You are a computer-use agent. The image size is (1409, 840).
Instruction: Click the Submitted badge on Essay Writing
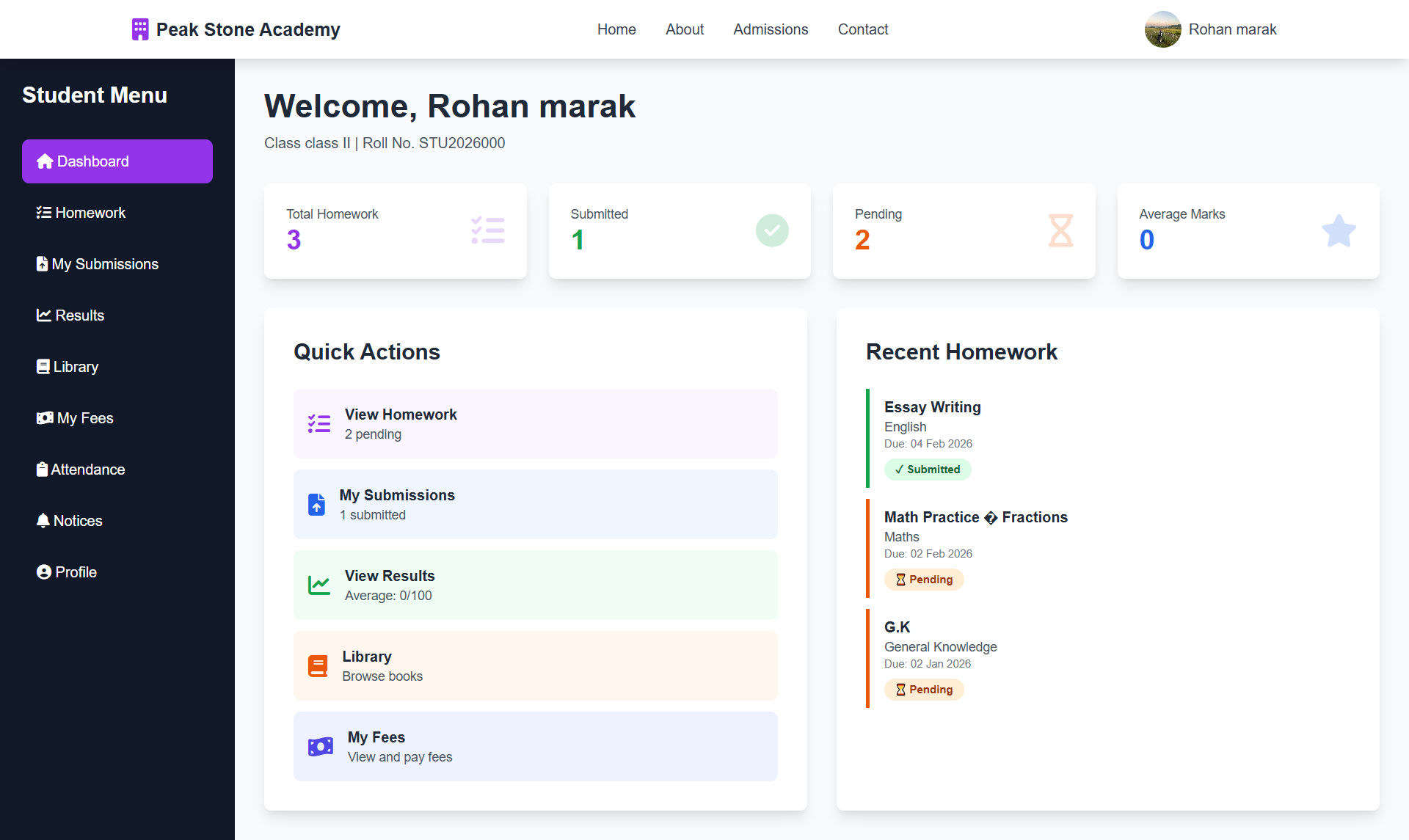pos(928,469)
